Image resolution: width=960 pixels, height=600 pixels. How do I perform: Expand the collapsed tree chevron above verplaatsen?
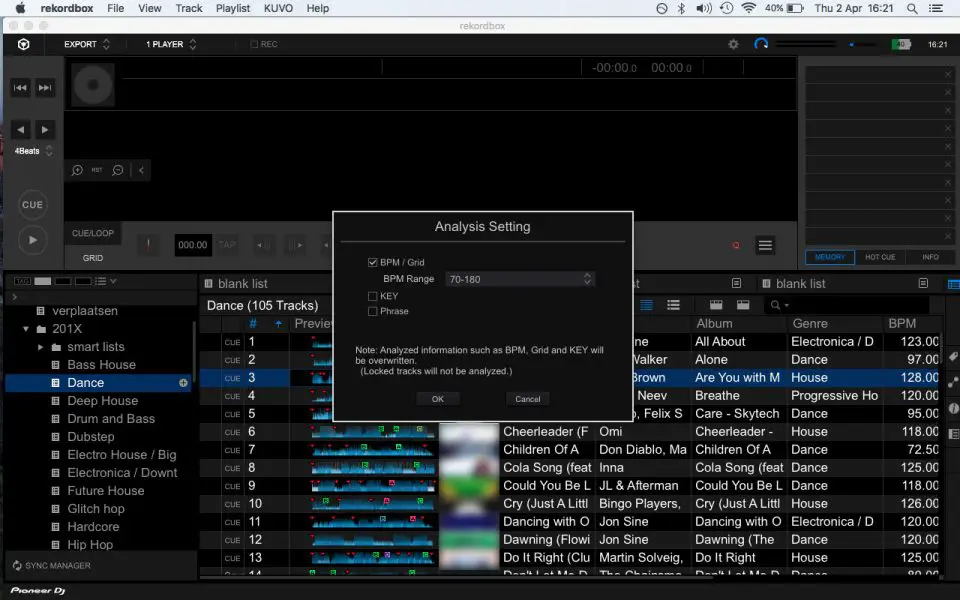point(15,297)
